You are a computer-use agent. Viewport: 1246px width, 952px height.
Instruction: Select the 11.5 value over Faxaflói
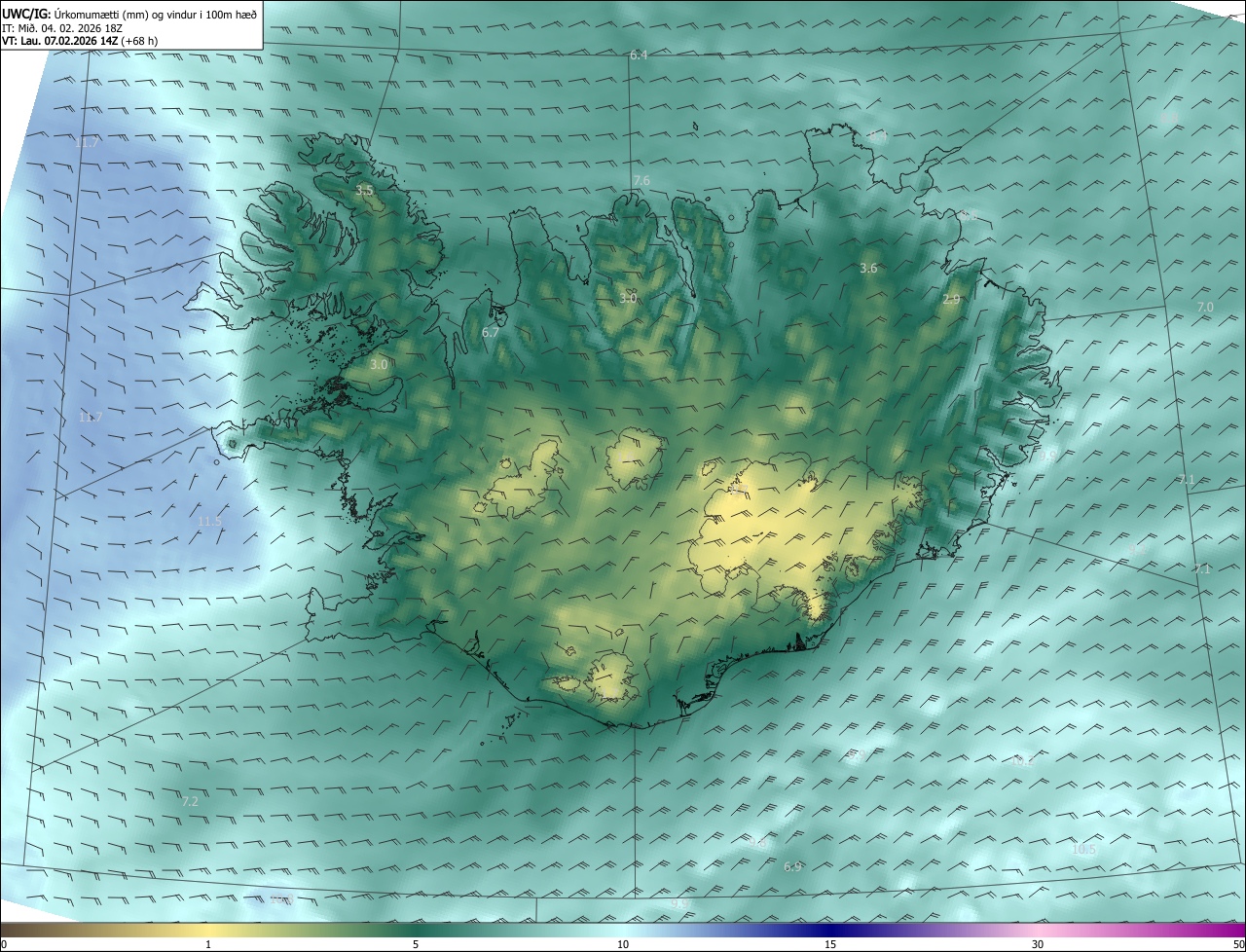pyautogui.click(x=209, y=522)
